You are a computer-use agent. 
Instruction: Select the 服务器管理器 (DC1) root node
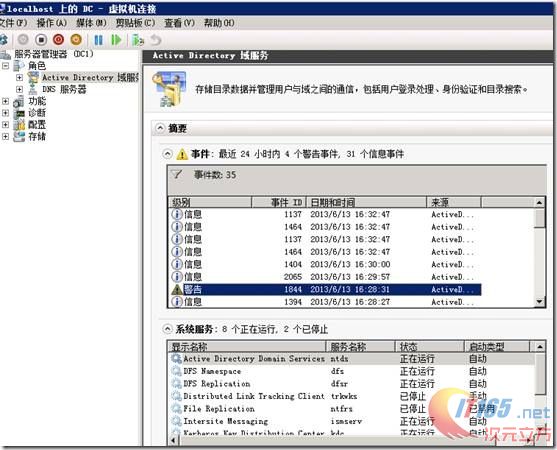(54, 54)
